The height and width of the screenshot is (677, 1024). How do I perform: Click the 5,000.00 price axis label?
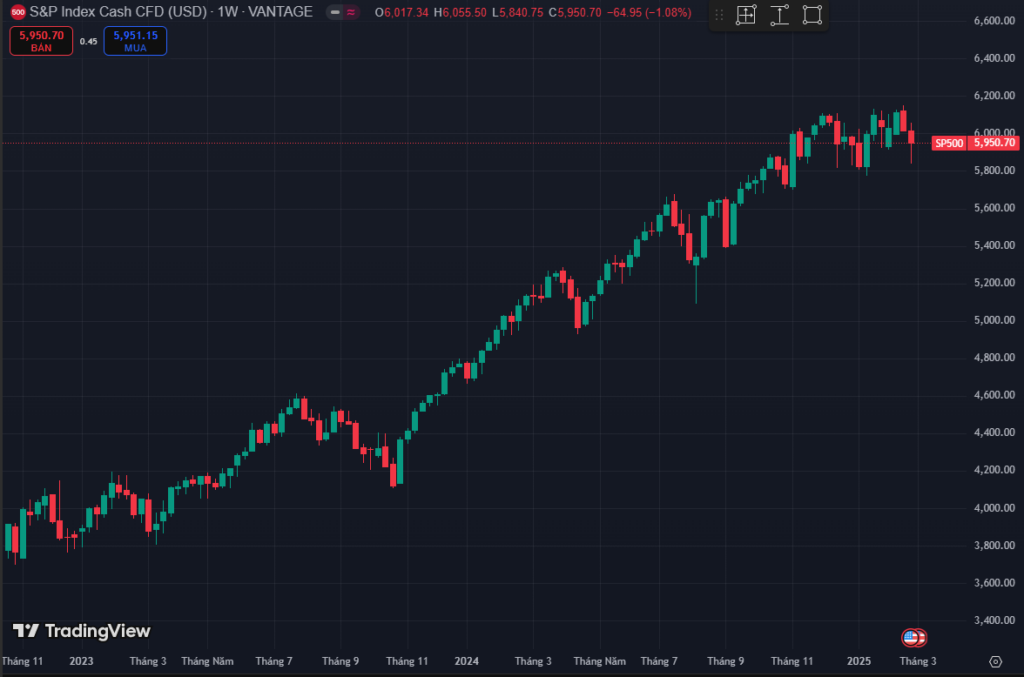[x=994, y=320]
